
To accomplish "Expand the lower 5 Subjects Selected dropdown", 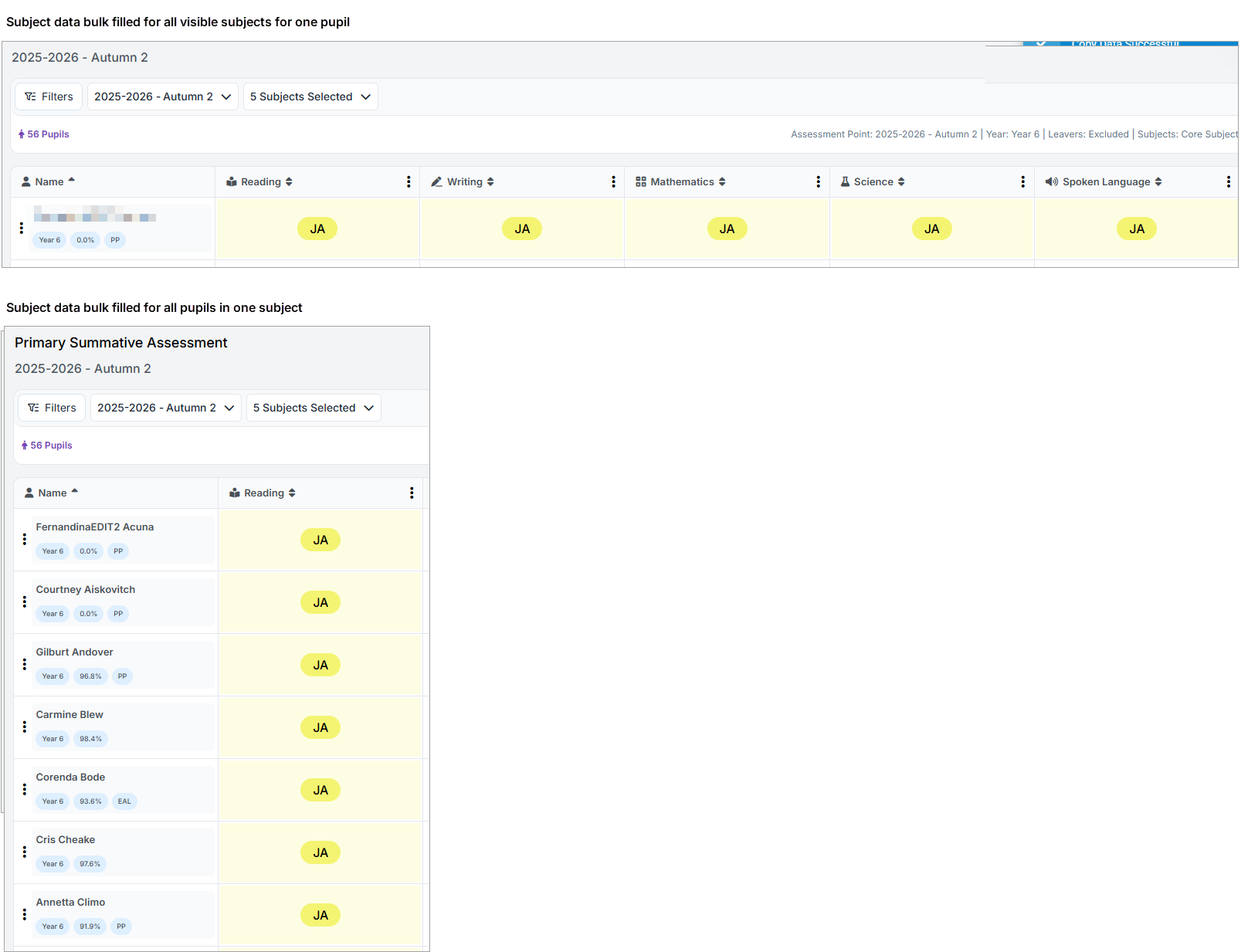I will (314, 408).
